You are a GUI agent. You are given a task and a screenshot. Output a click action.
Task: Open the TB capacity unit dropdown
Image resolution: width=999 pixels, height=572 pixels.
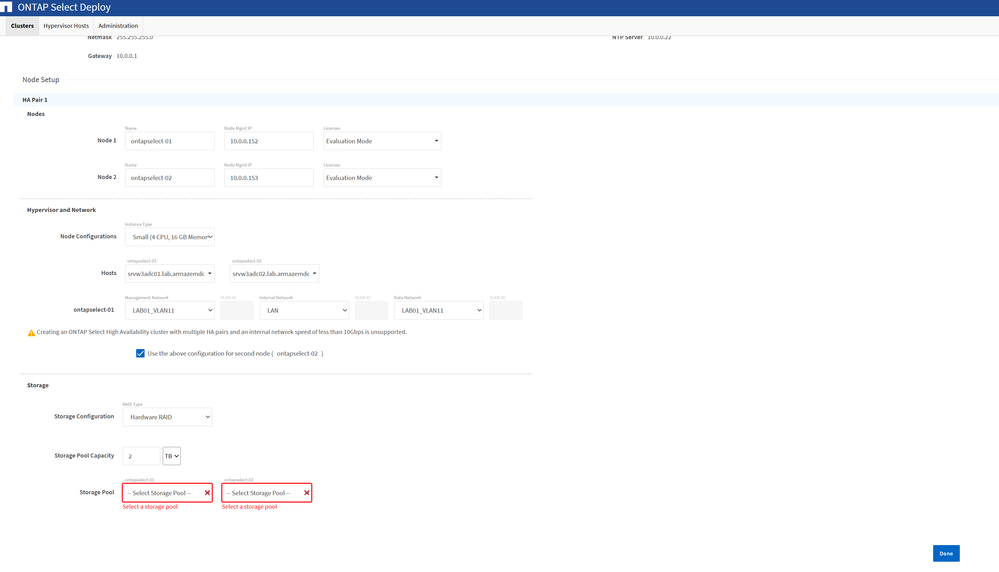point(171,456)
